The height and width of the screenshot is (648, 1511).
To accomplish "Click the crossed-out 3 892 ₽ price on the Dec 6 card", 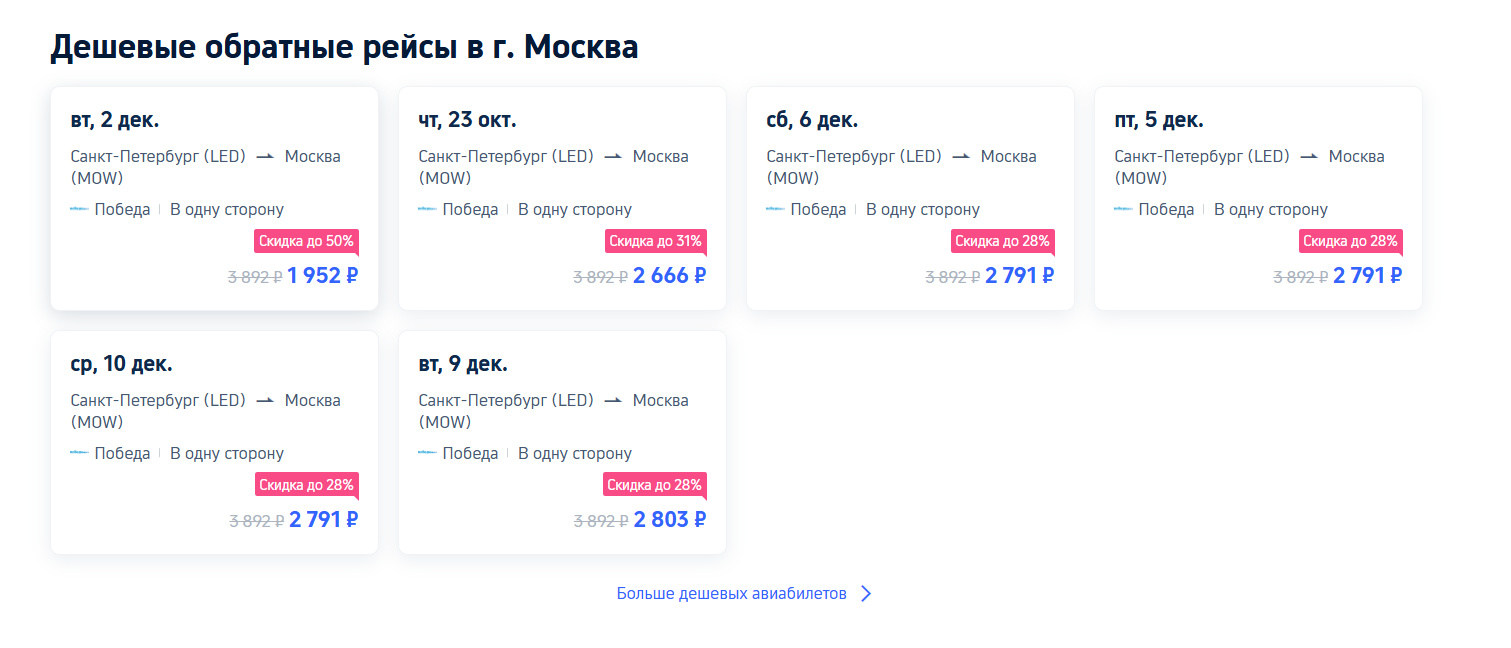I will (x=950, y=277).
